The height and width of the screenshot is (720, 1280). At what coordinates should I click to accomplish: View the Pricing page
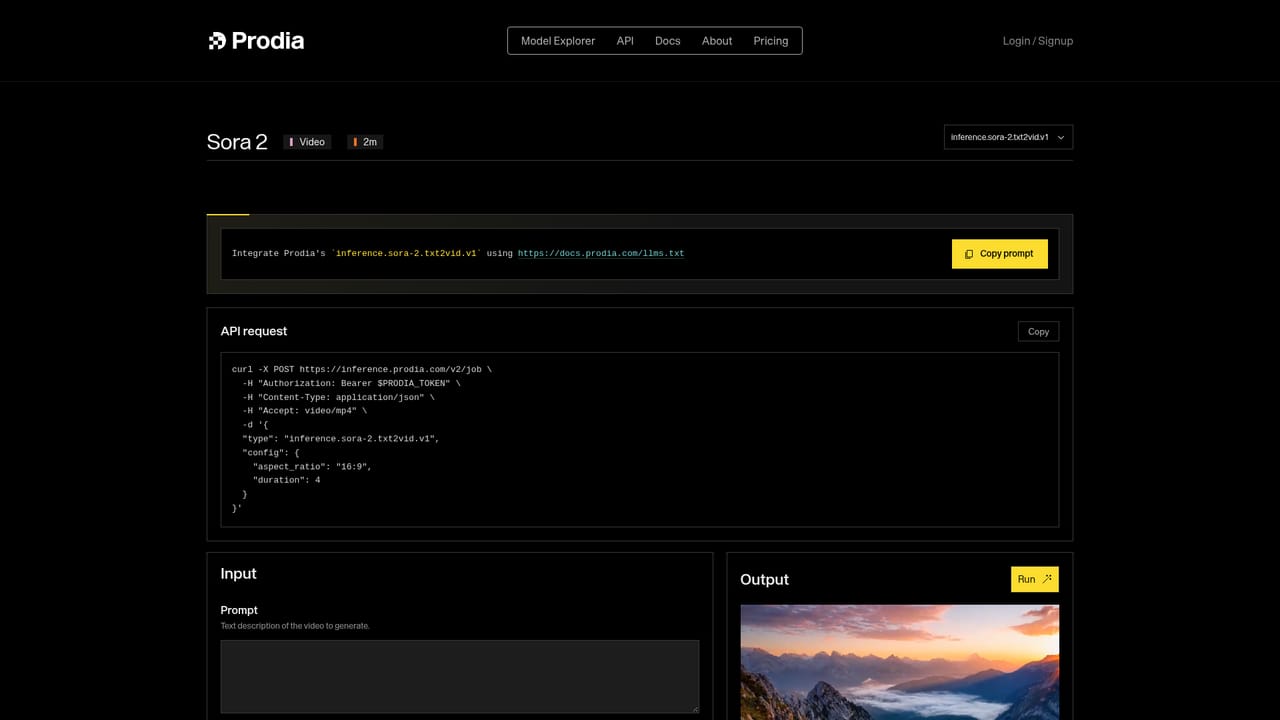tap(771, 41)
